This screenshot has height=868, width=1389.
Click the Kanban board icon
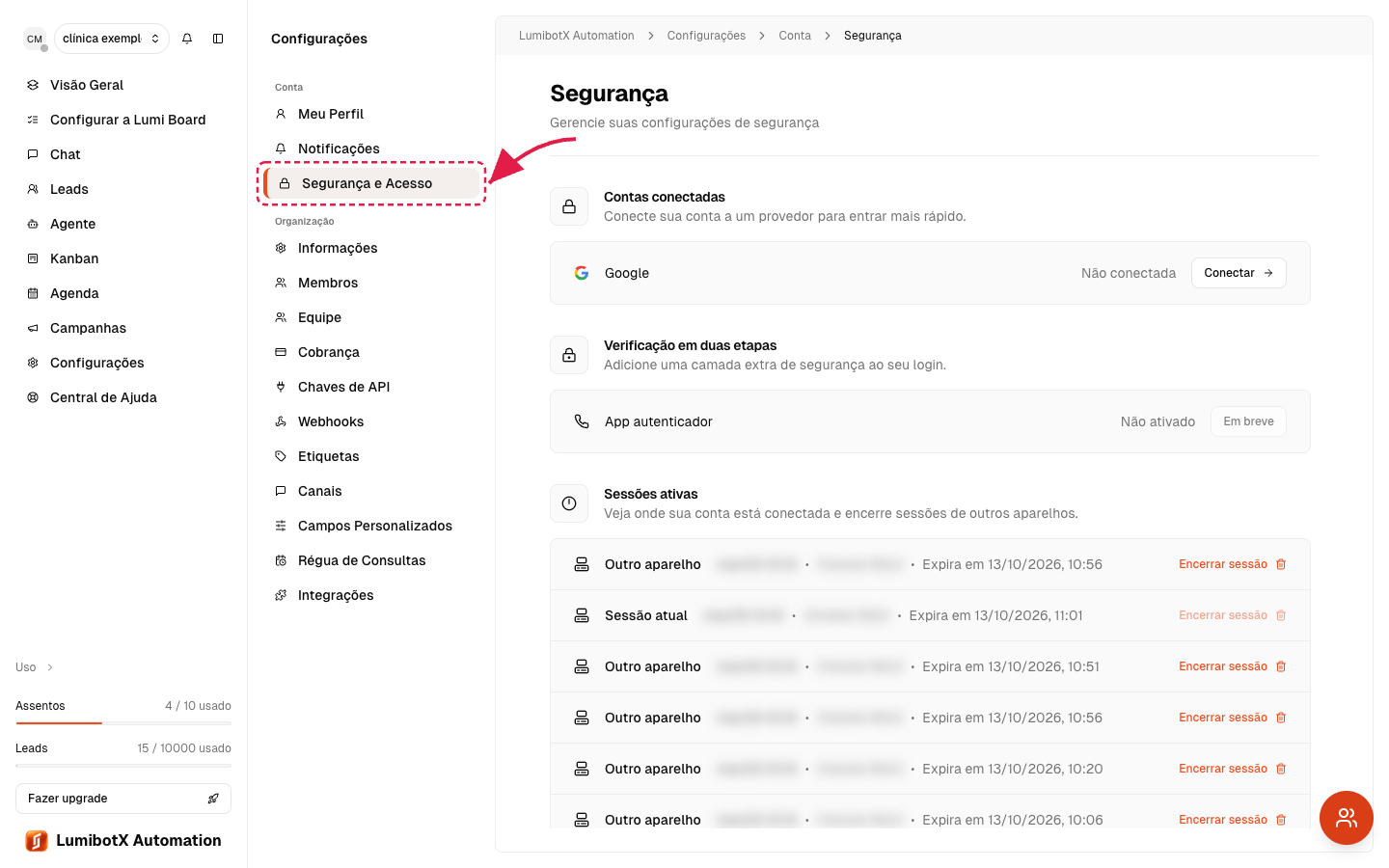(33, 258)
